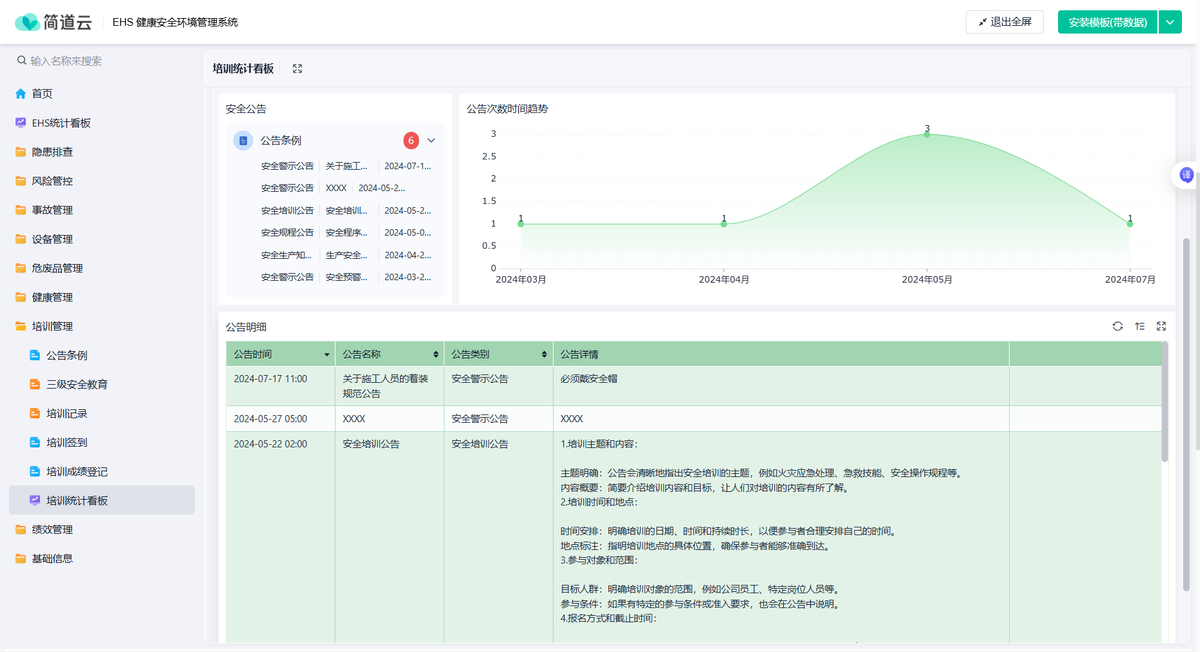
Task: Open 首页 from the sidebar
Action: [42, 94]
